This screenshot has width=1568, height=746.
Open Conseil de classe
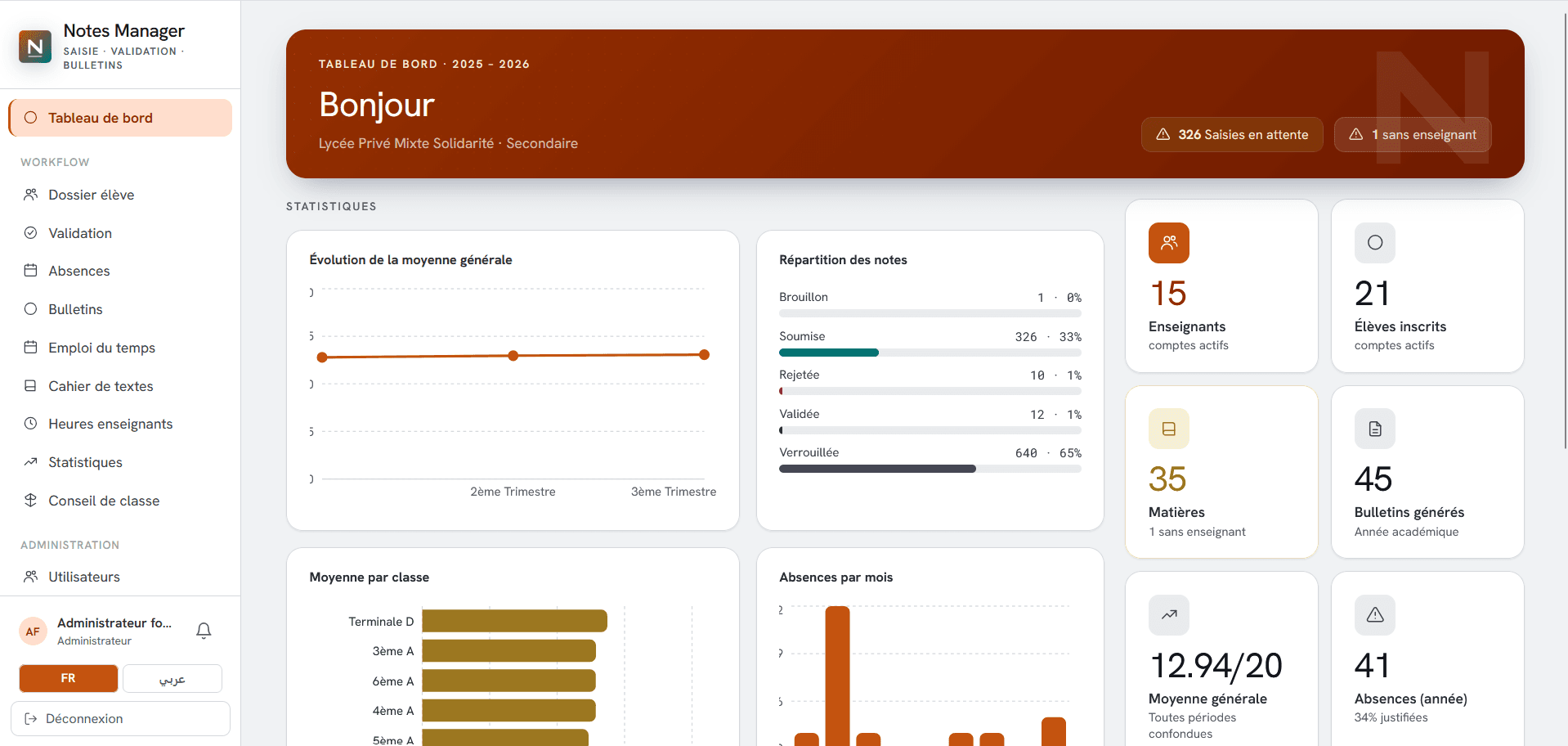tap(120, 501)
